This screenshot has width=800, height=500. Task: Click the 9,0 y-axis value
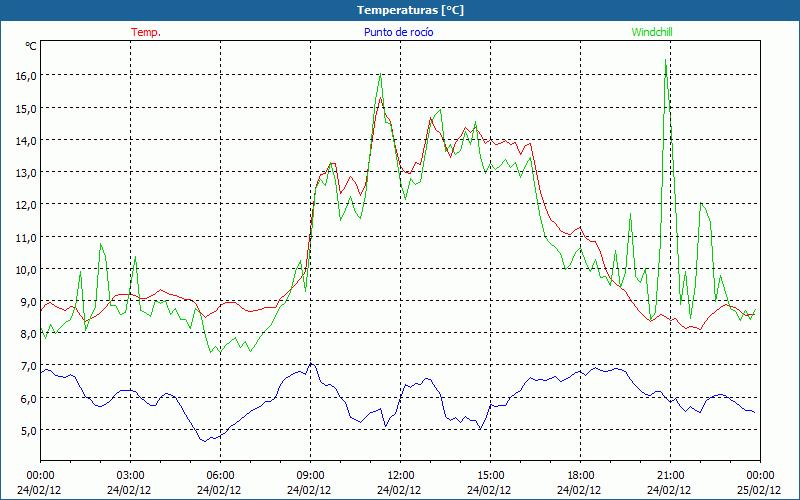click(29, 302)
